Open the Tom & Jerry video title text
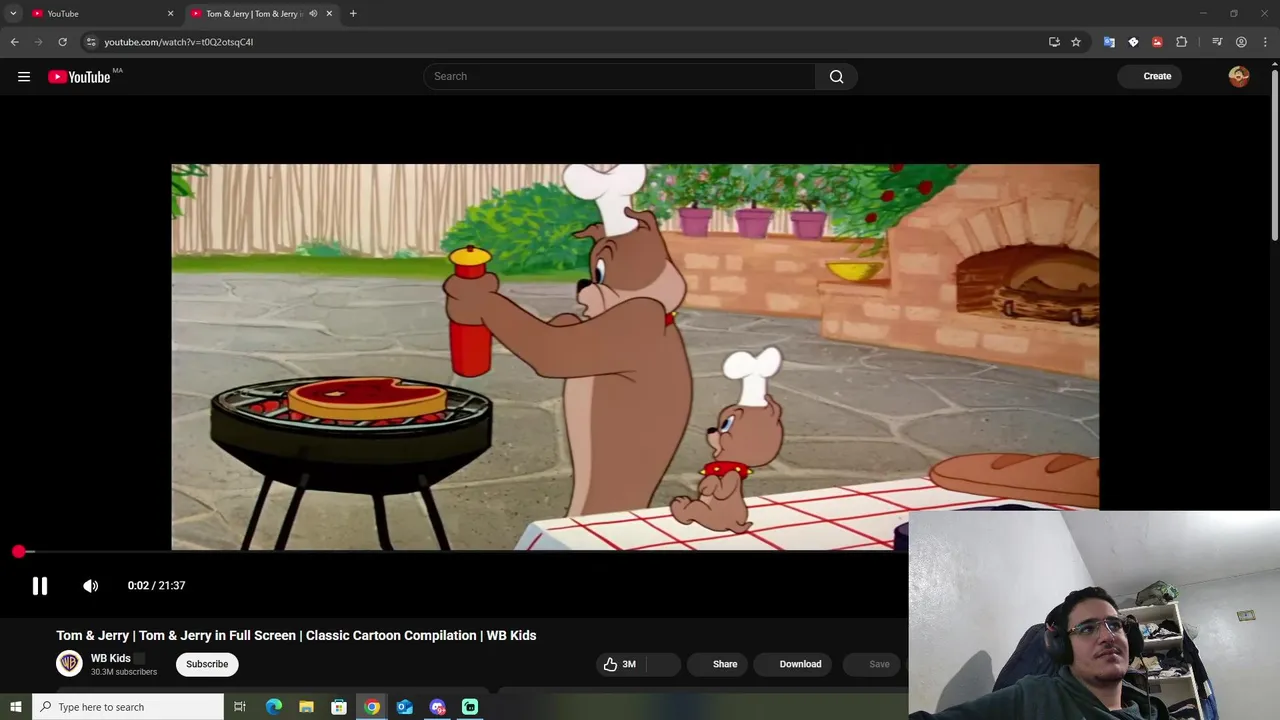 (x=296, y=635)
